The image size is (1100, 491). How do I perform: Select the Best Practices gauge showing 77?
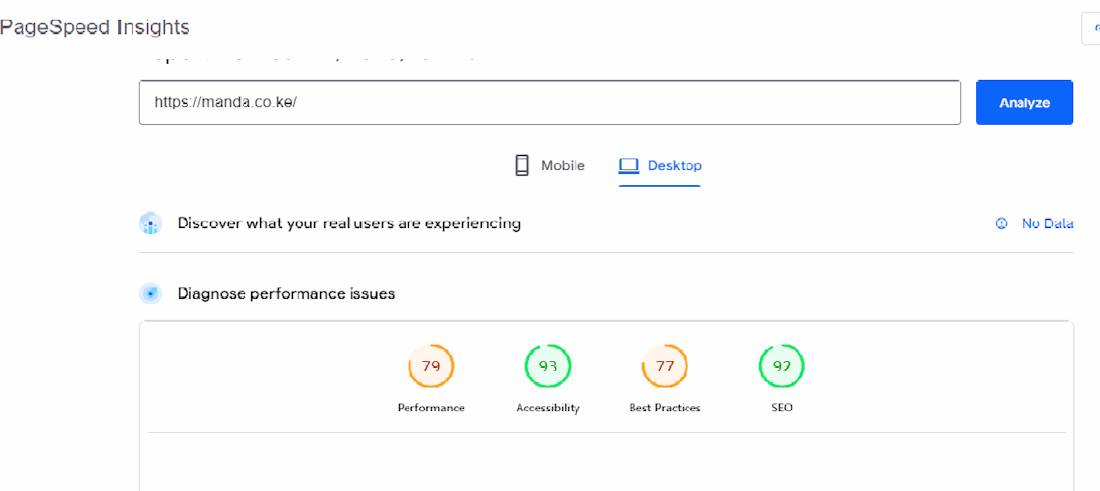(x=665, y=366)
